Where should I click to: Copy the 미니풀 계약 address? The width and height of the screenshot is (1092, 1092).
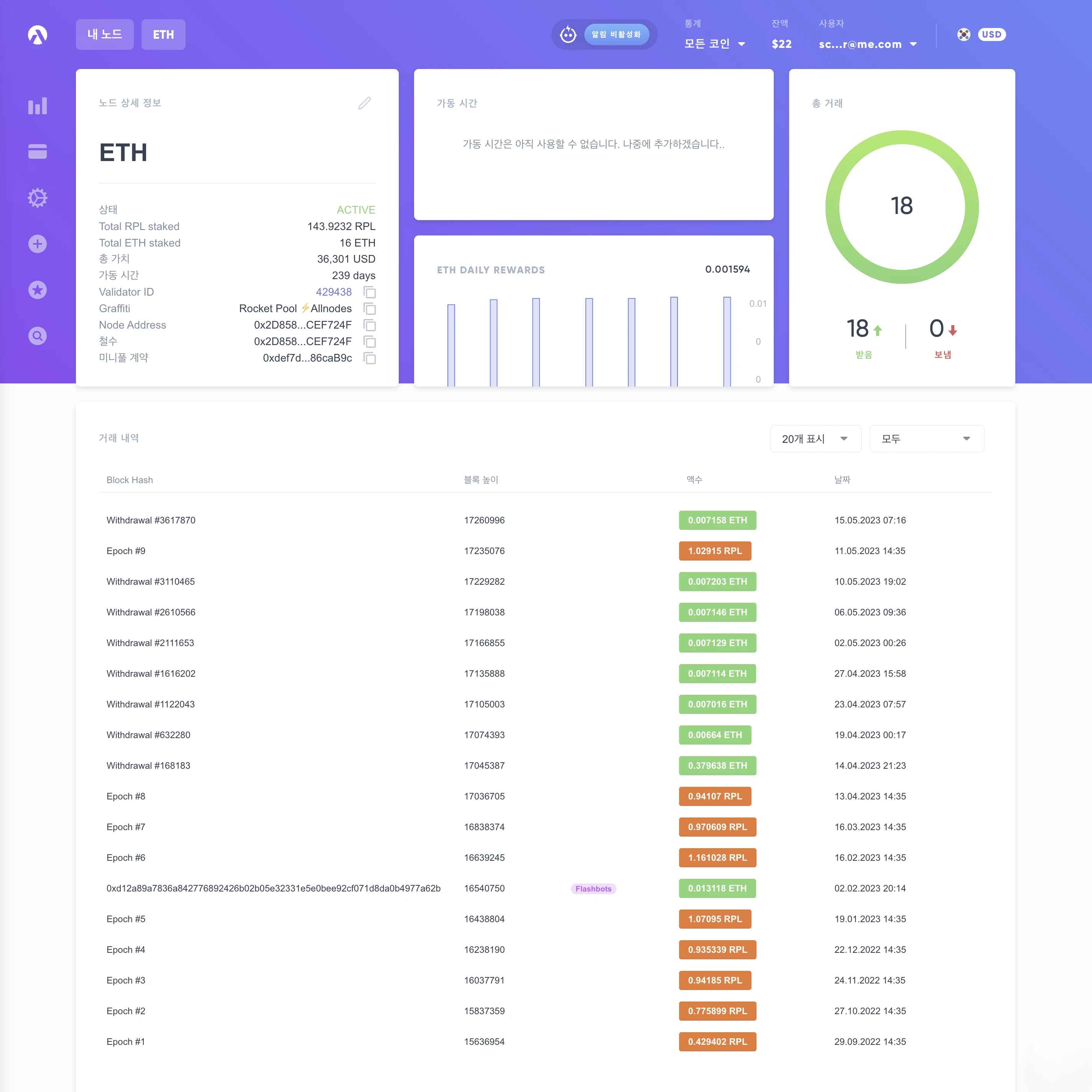[x=370, y=359]
